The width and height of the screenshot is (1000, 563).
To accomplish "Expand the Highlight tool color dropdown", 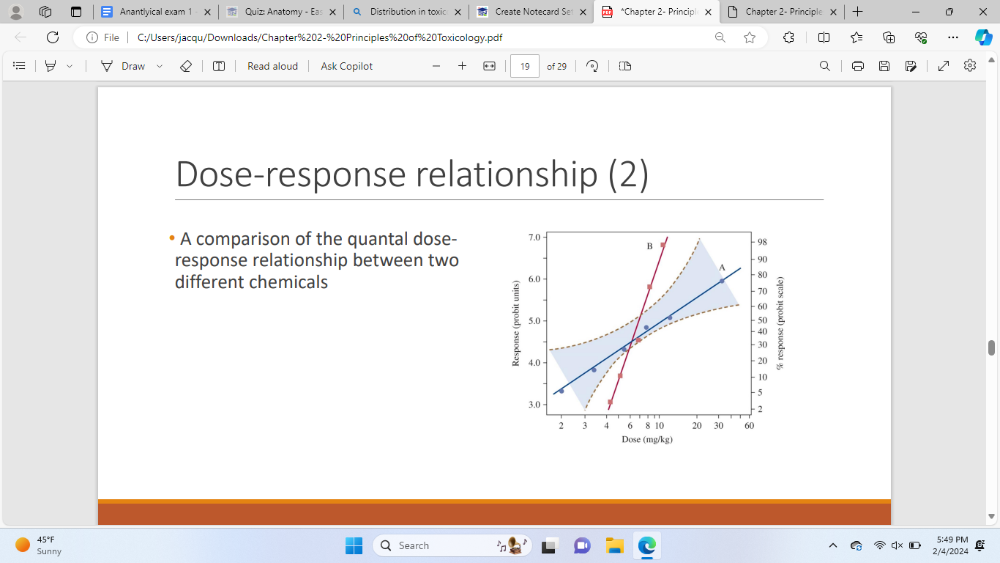I will 69,66.
